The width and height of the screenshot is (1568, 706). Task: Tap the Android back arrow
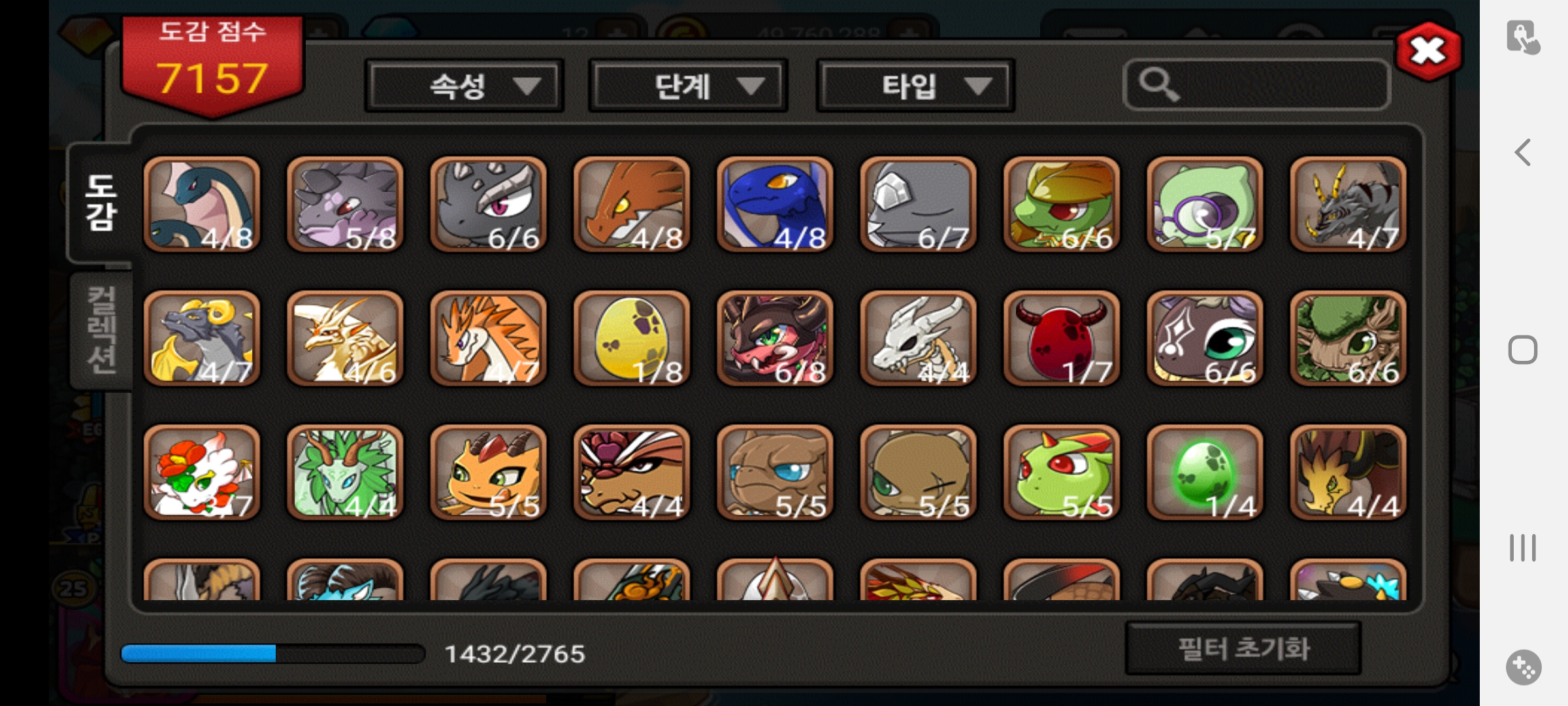(x=1523, y=152)
